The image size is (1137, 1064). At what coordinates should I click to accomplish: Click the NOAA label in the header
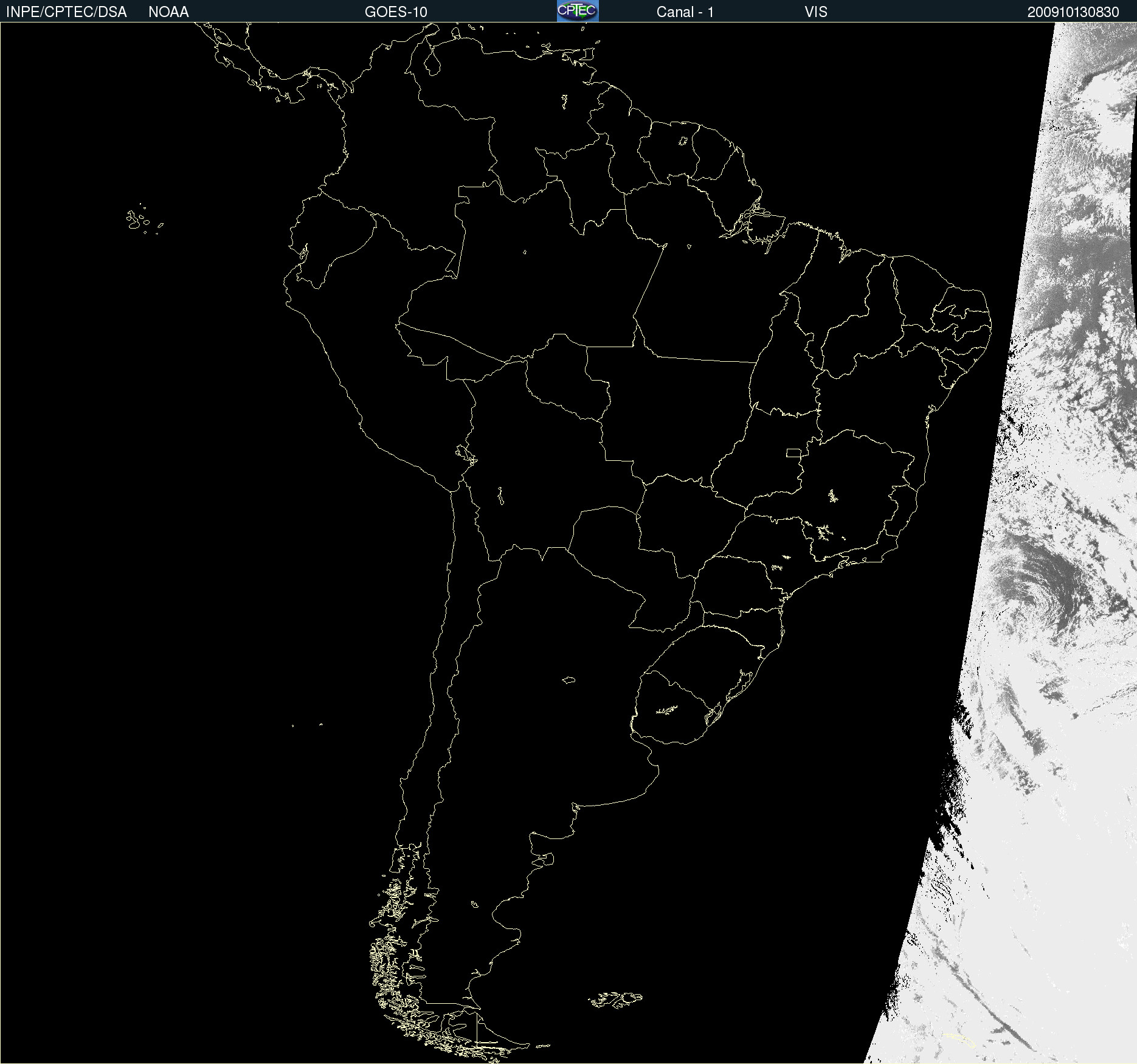click(x=168, y=12)
